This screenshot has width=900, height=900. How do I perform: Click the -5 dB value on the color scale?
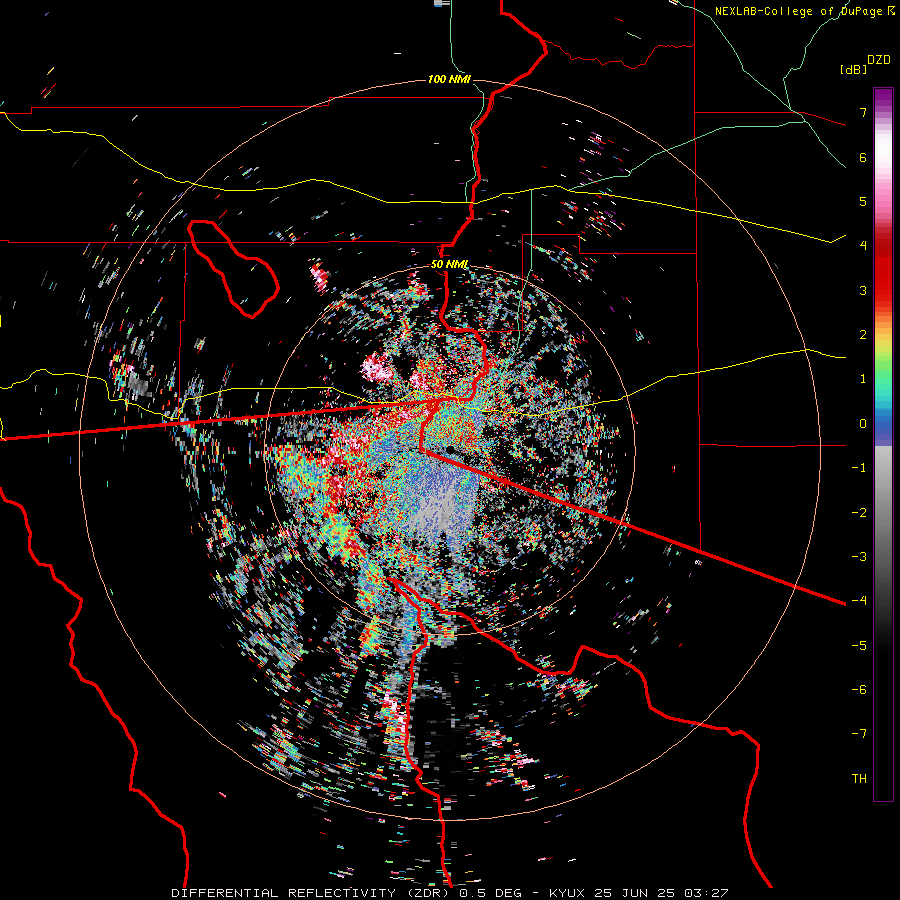(859, 645)
